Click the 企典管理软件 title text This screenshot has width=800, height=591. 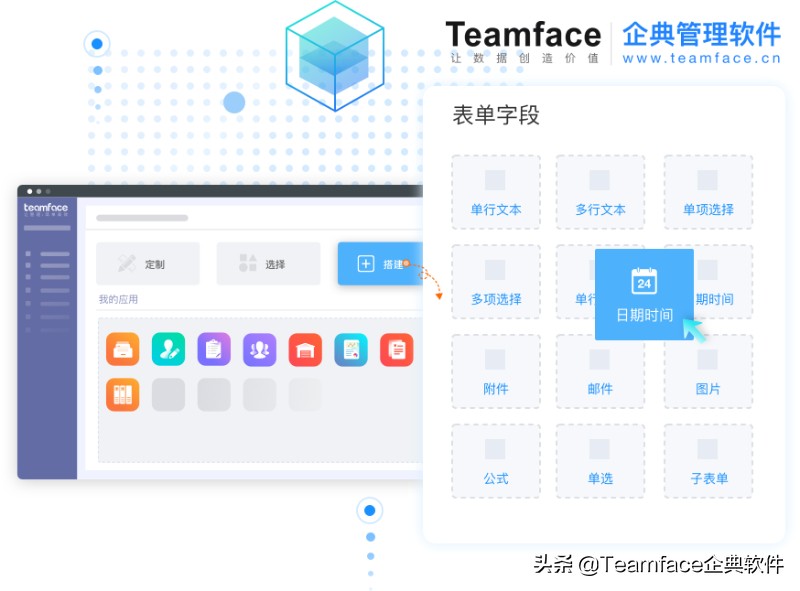(x=702, y=34)
